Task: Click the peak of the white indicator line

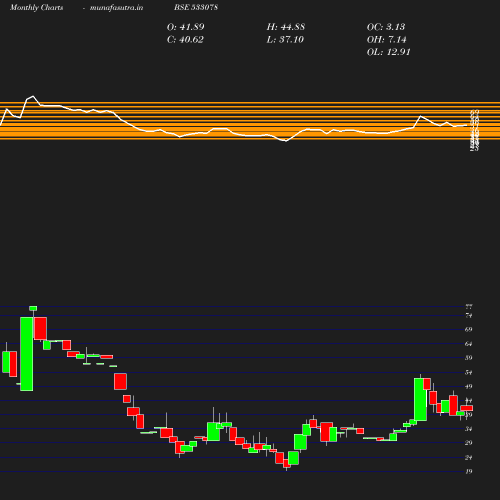Action: click(33, 96)
